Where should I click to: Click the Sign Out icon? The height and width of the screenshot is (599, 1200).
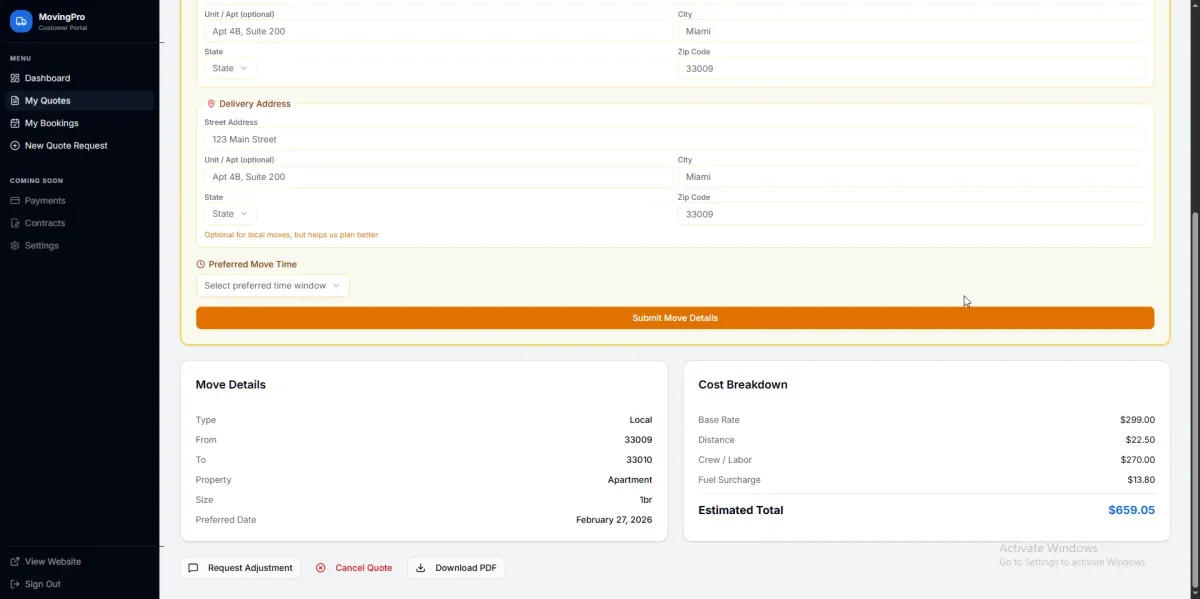[15, 584]
